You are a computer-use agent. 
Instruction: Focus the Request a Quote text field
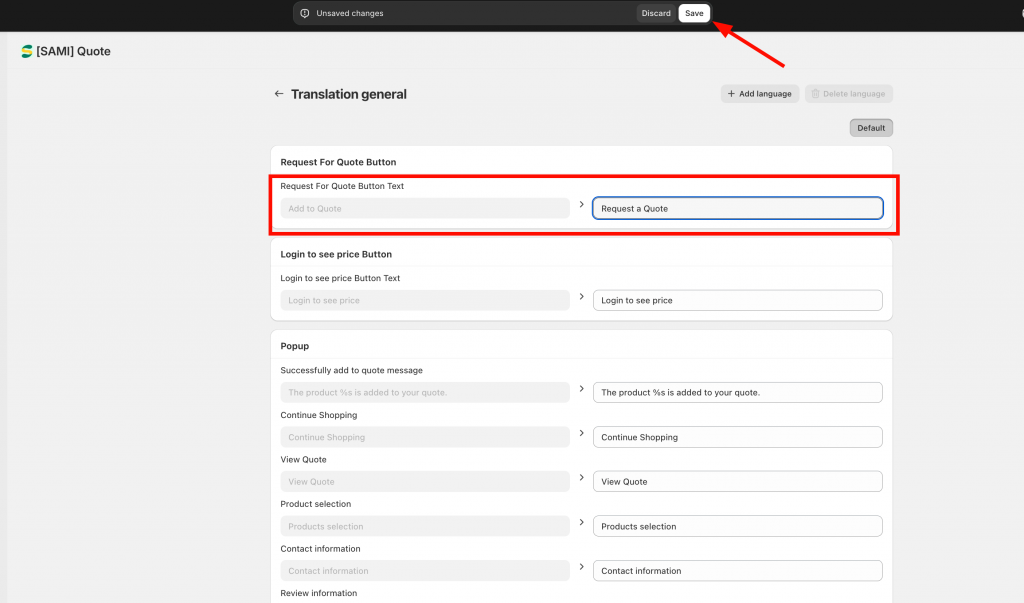click(x=738, y=208)
